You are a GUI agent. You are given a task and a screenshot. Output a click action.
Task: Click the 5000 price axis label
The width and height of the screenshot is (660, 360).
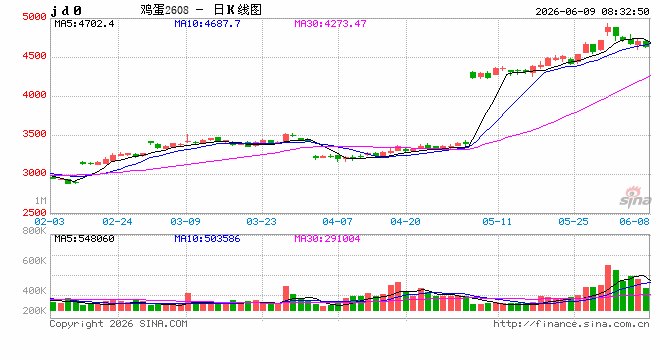(34, 17)
